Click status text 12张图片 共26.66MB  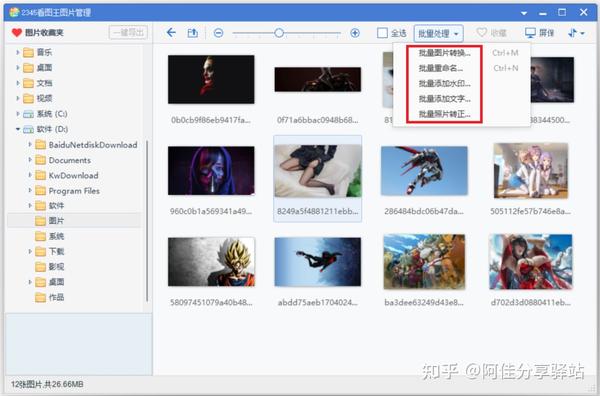pyautogui.click(x=47, y=384)
